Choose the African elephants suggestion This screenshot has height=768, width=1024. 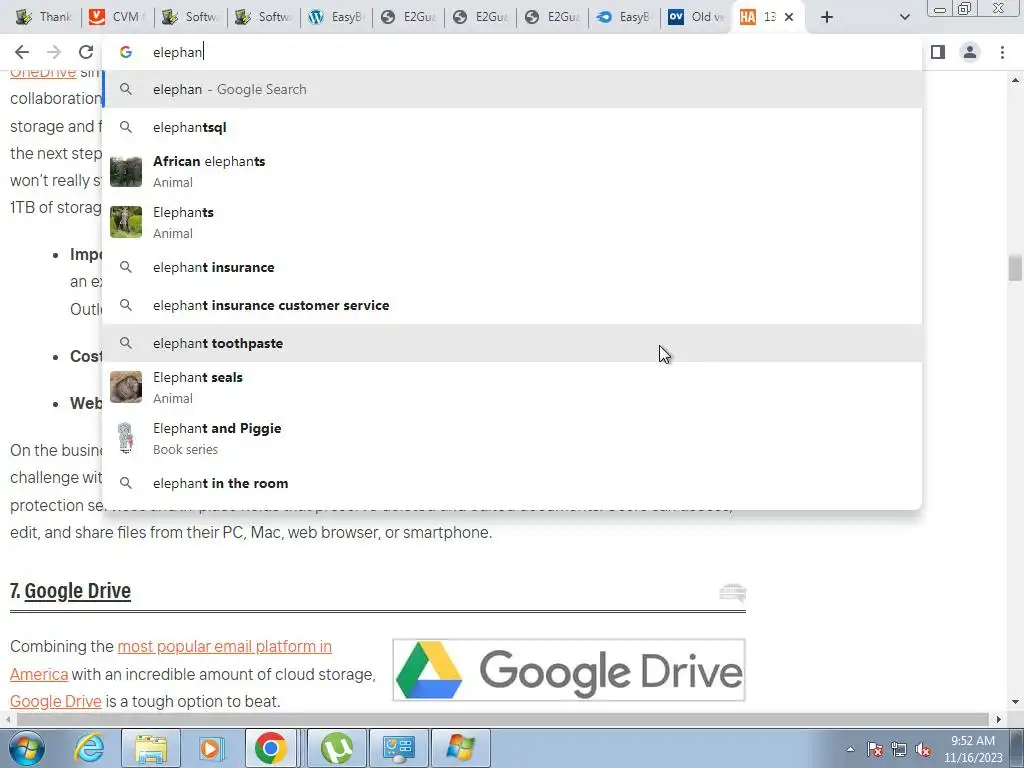512,172
